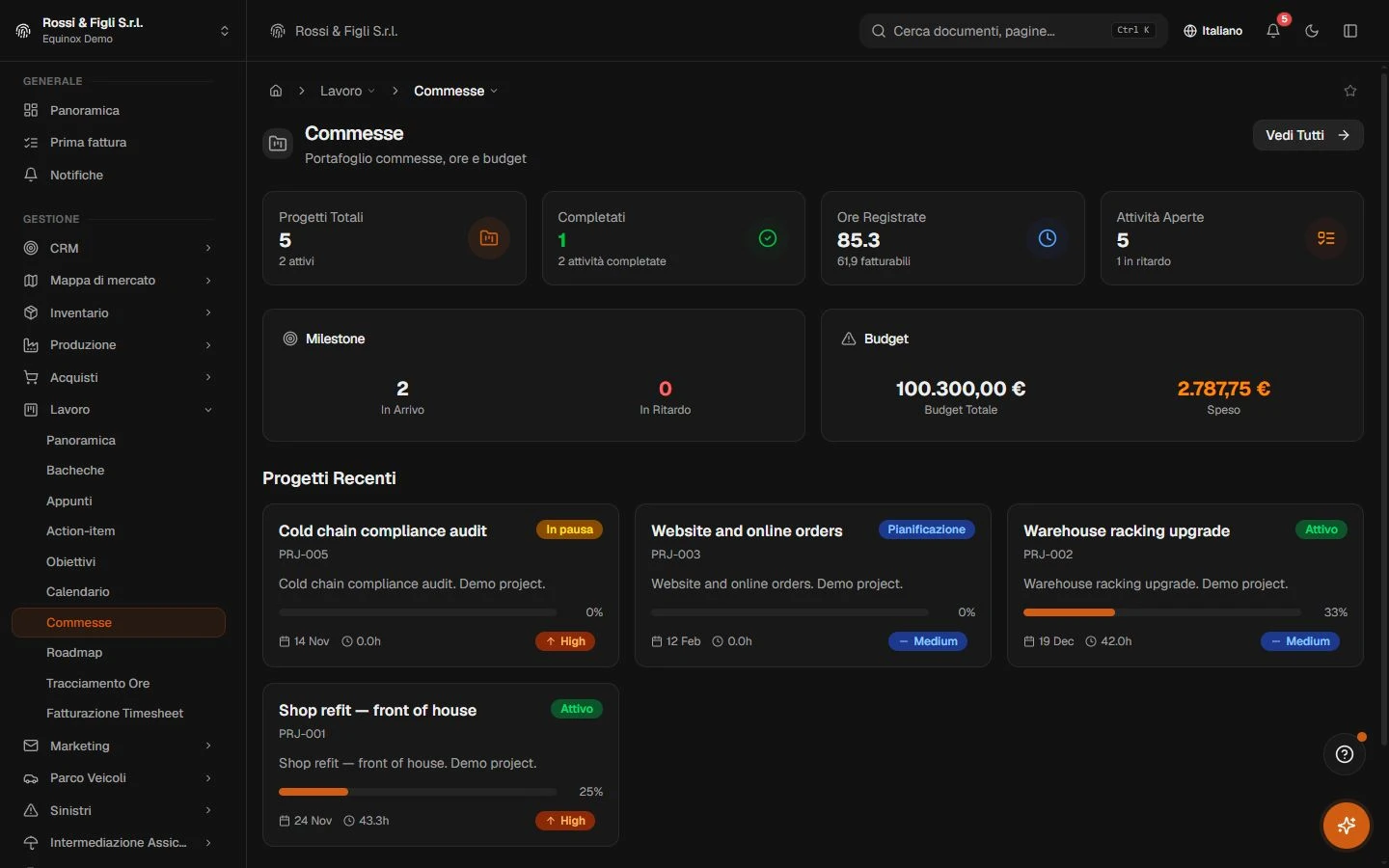The image size is (1389, 868).
Task: Click the Progetti Totali folder icon
Action: [489, 238]
